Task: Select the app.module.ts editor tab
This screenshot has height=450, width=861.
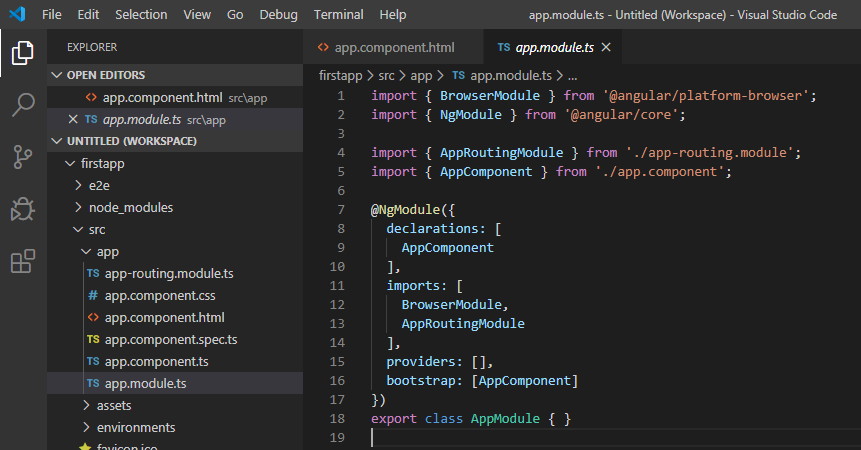Action: tap(553, 47)
